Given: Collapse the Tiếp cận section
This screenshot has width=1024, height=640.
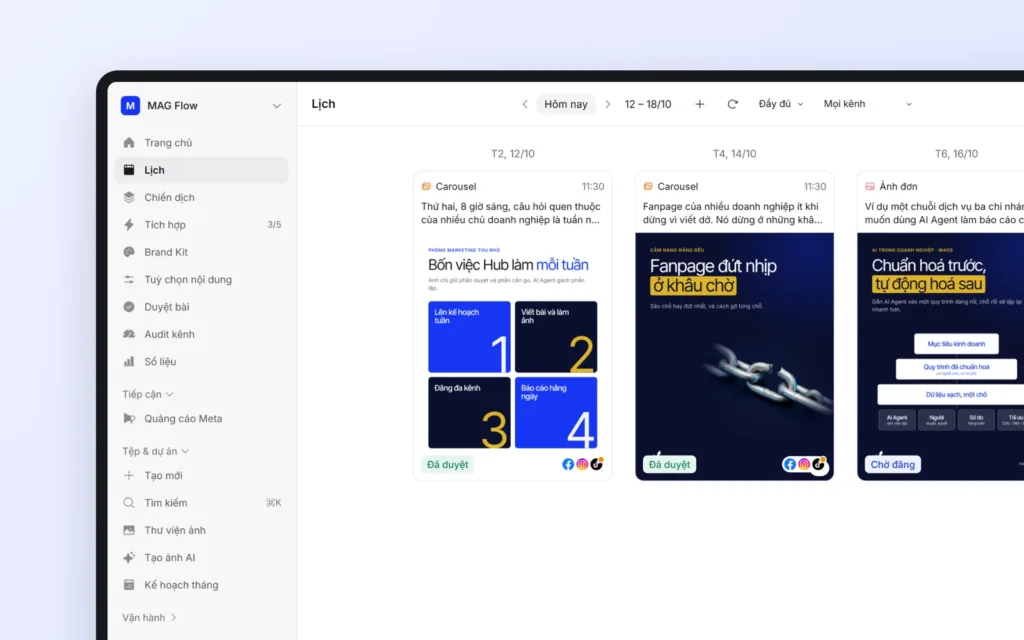Looking at the screenshot, I should pyautogui.click(x=148, y=394).
